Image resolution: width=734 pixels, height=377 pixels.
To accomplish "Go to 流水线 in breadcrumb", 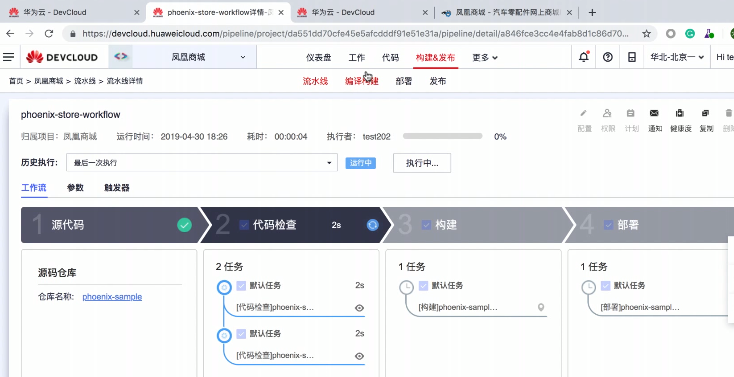I will coord(84,81).
